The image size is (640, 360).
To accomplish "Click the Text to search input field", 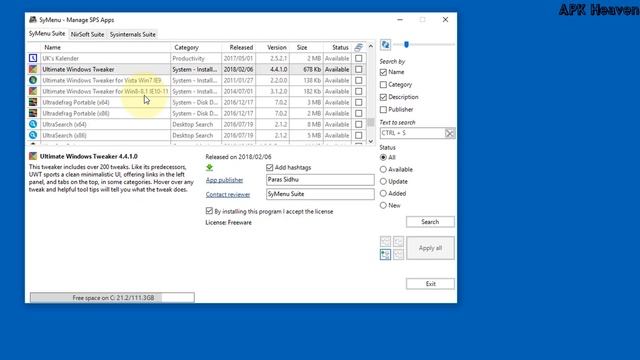I will coord(412,133).
